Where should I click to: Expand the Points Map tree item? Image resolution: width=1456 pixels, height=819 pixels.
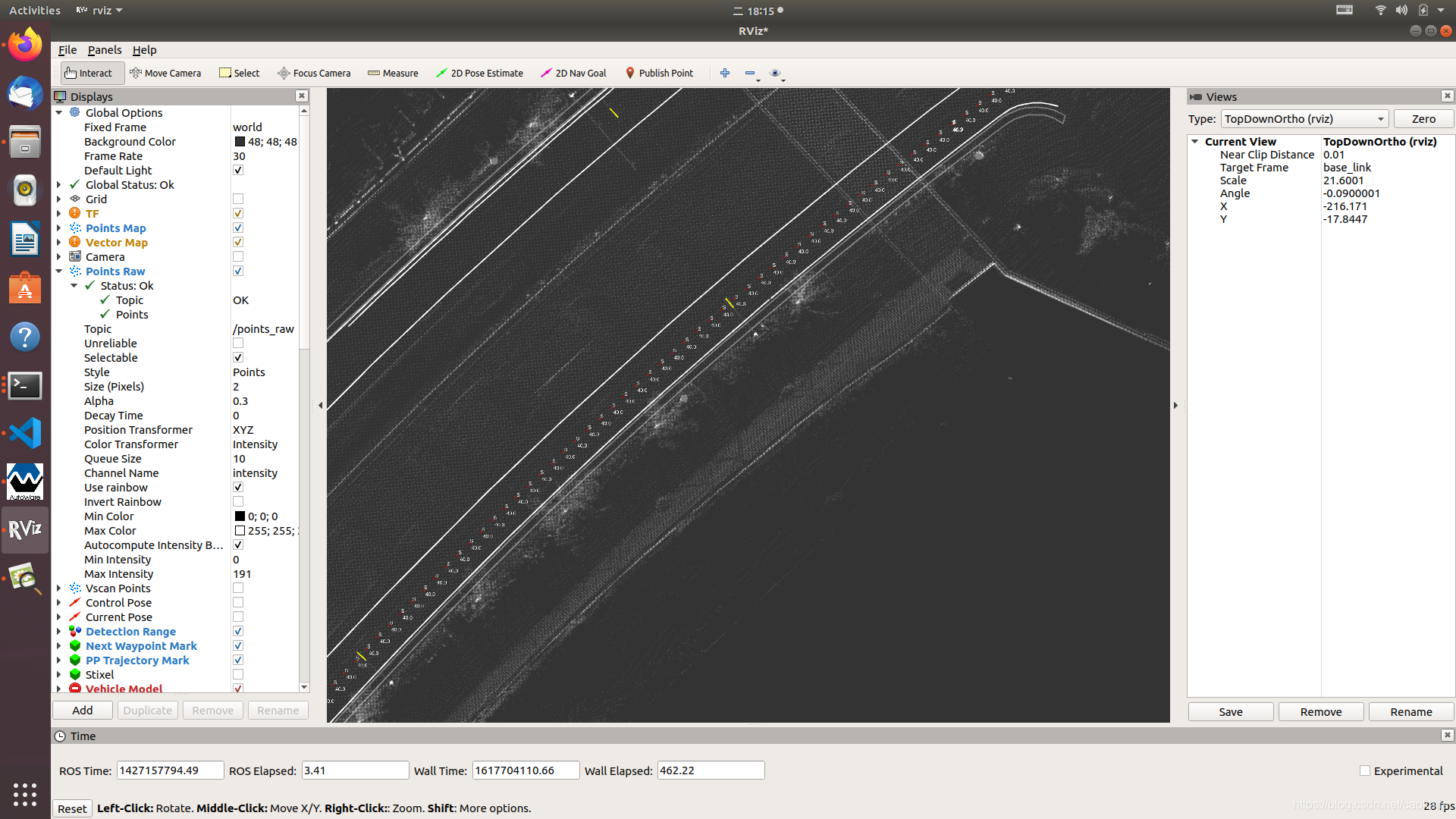[x=59, y=228]
